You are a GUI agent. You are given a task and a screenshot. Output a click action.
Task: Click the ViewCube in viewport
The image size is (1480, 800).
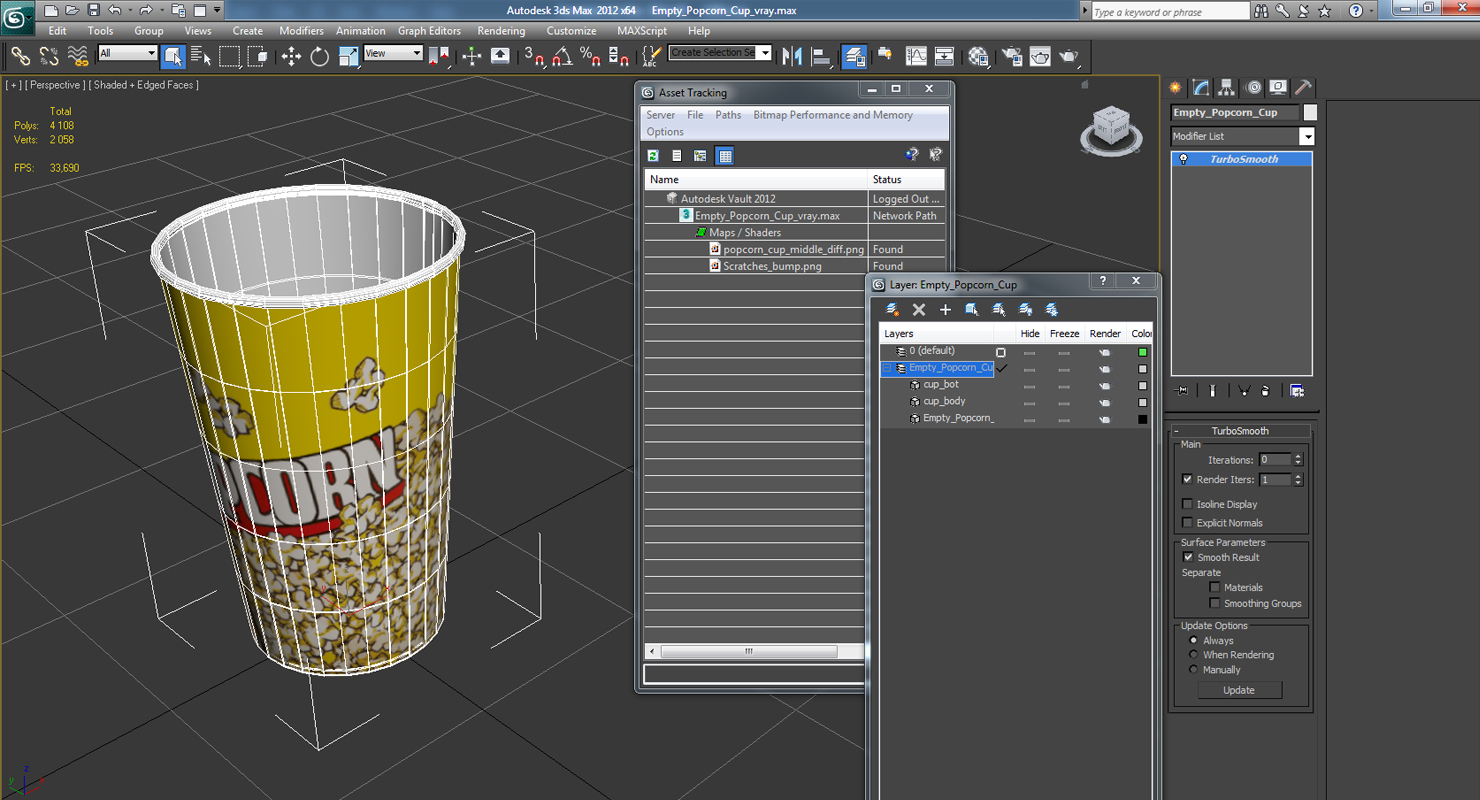(1111, 129)
